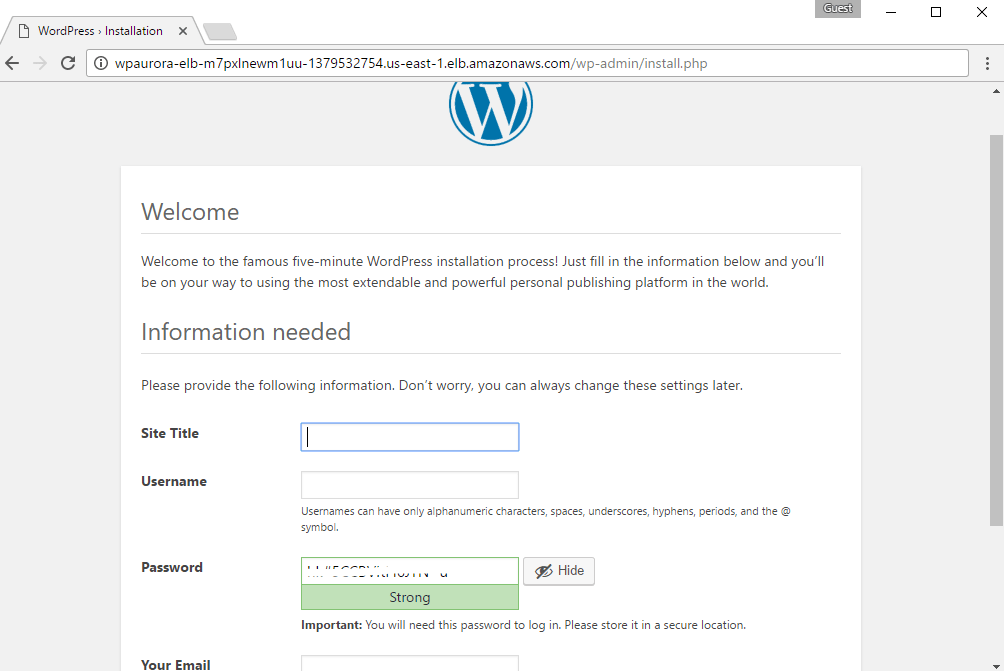The width and height of the screenshot is (1004, 671).
Task: Maximize the browser window
Action: pyautogui.click(x=936, y=12)
